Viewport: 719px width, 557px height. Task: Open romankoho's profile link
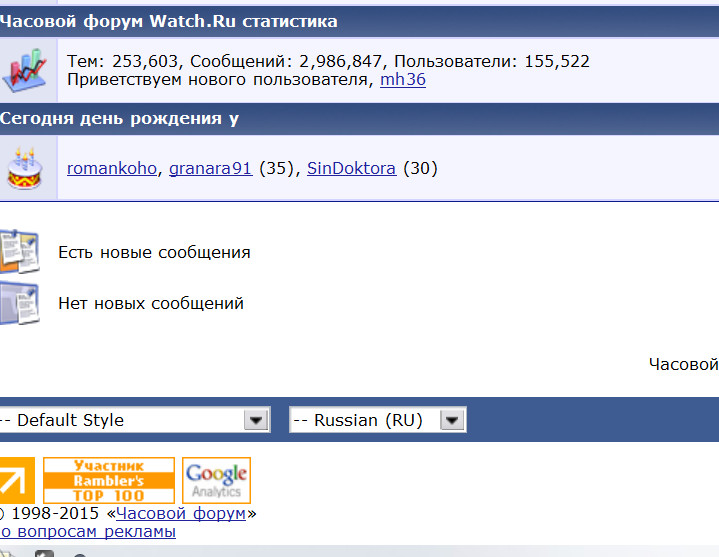111,168
